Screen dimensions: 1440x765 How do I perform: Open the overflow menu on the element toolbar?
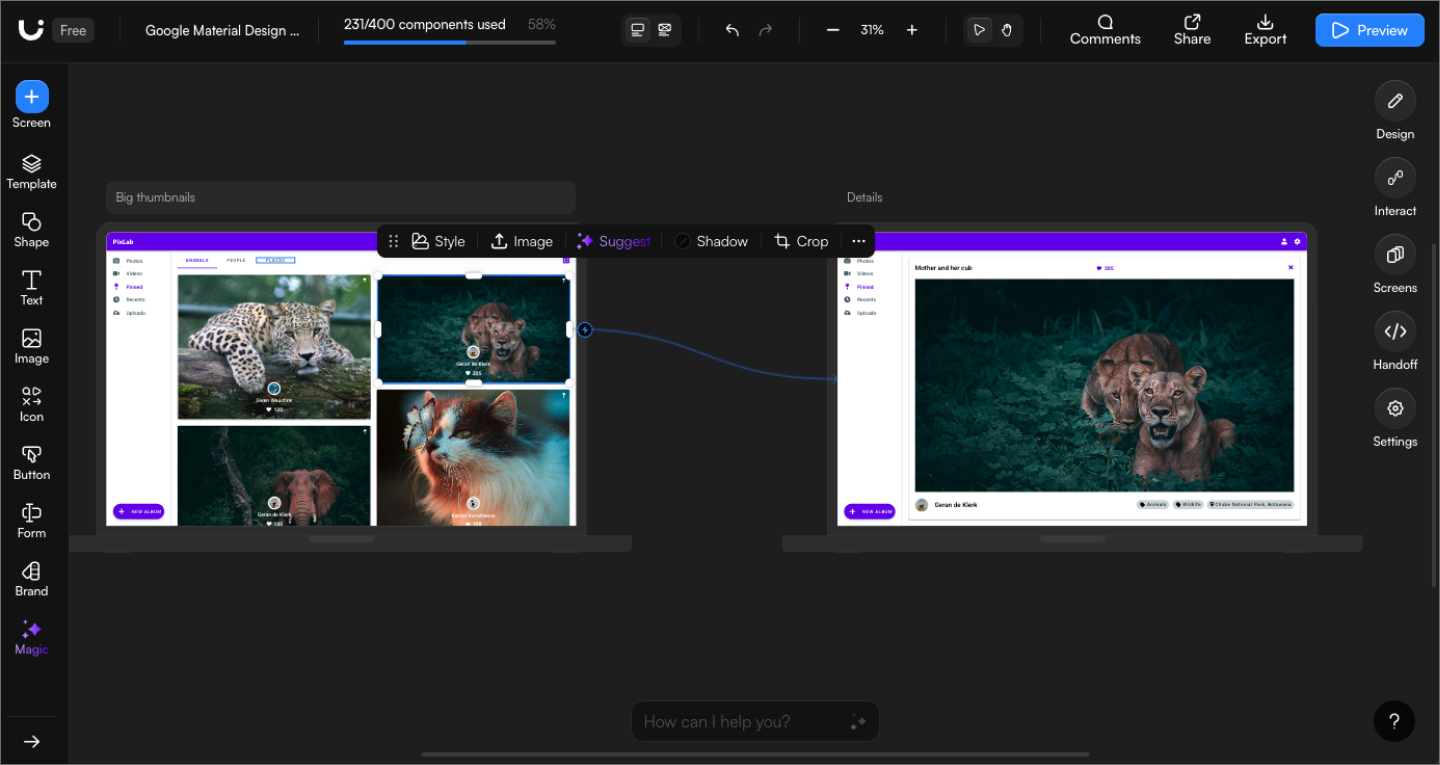[858, 240]
